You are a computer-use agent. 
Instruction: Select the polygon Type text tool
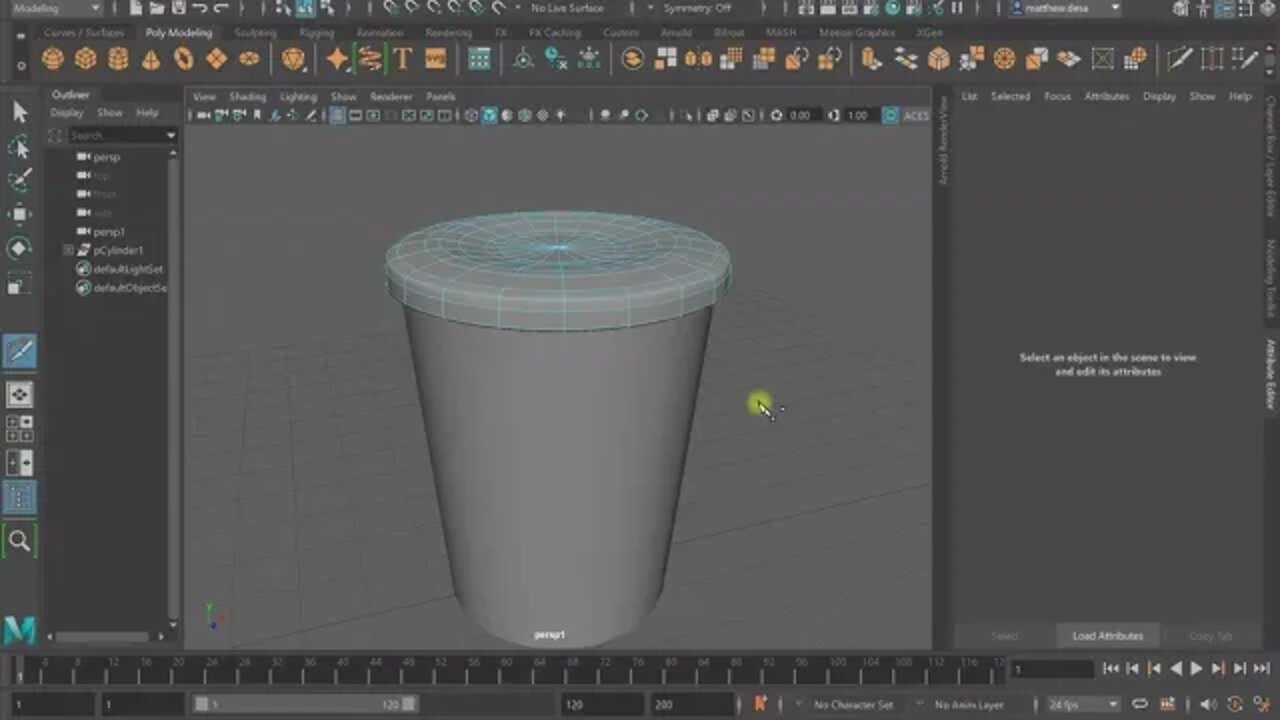pos(403,59)
